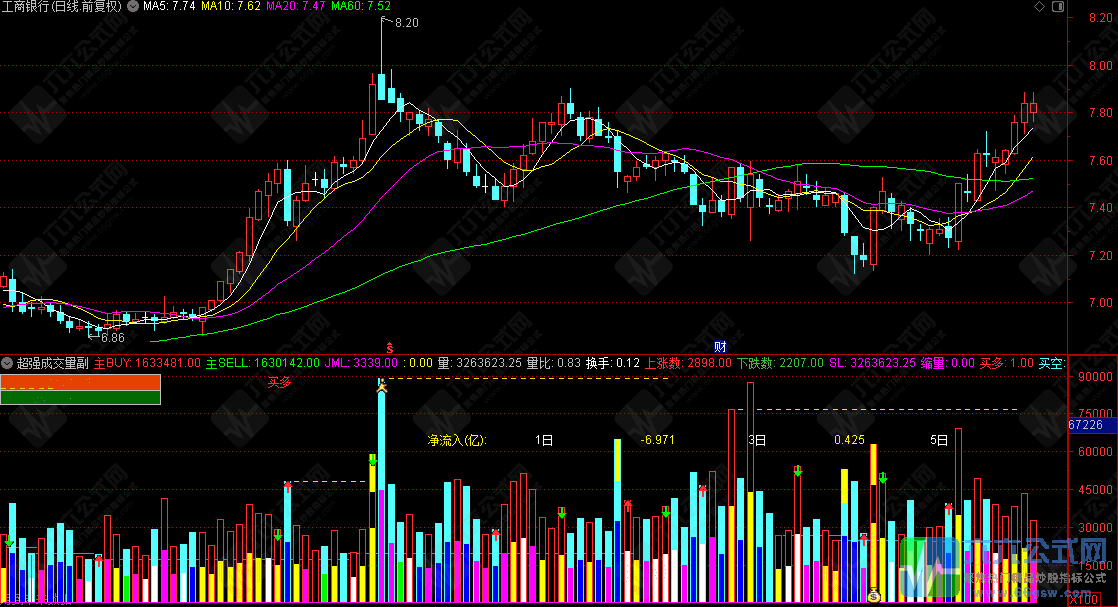
Task: Click the 5日 net inflow label
Action: 939,440
